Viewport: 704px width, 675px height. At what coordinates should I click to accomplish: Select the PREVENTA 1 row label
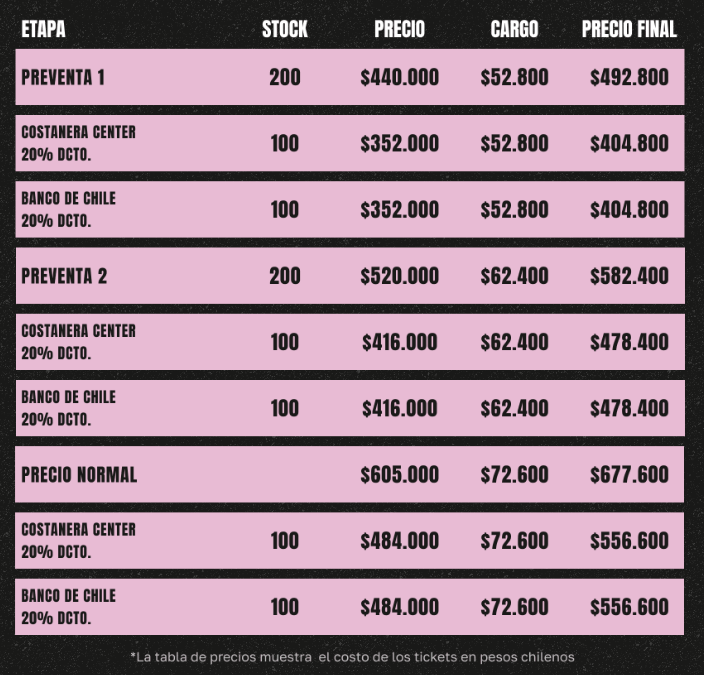(x=63, y=77)
